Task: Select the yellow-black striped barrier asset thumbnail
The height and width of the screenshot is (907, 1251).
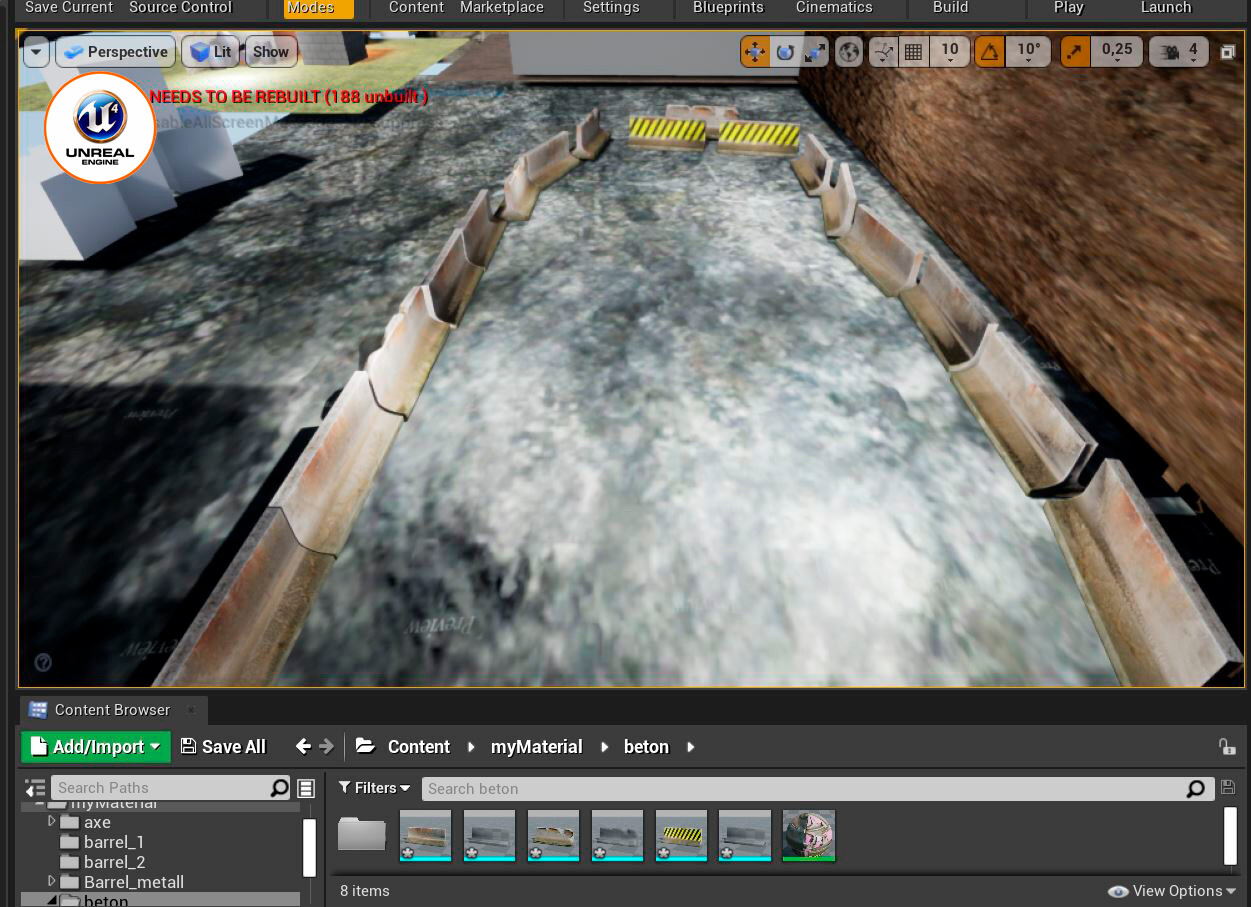Action: (681, 835)
